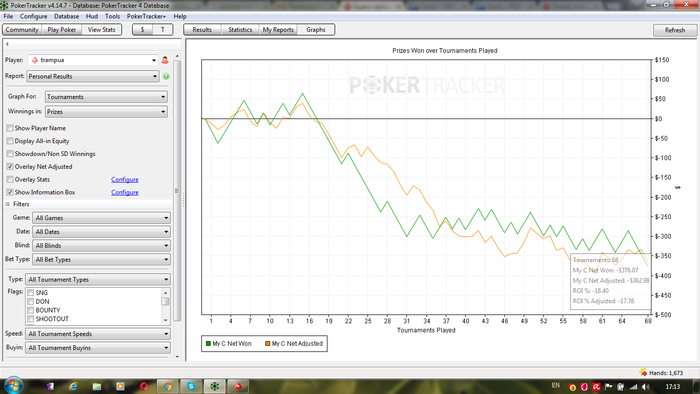The height and width of the screenshot is (394, 700).
Task: Tick the DON flag checkbox
Action: pos(30,302)
